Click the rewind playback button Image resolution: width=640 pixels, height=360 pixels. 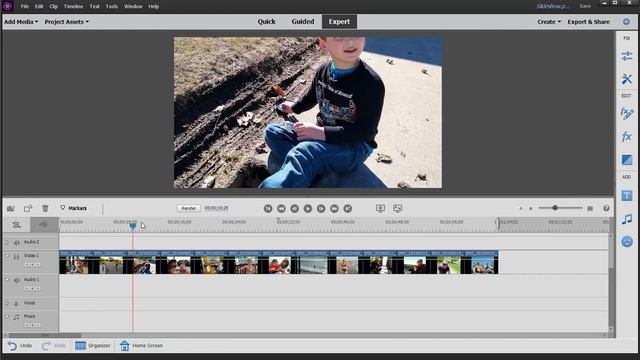point(281,209)
